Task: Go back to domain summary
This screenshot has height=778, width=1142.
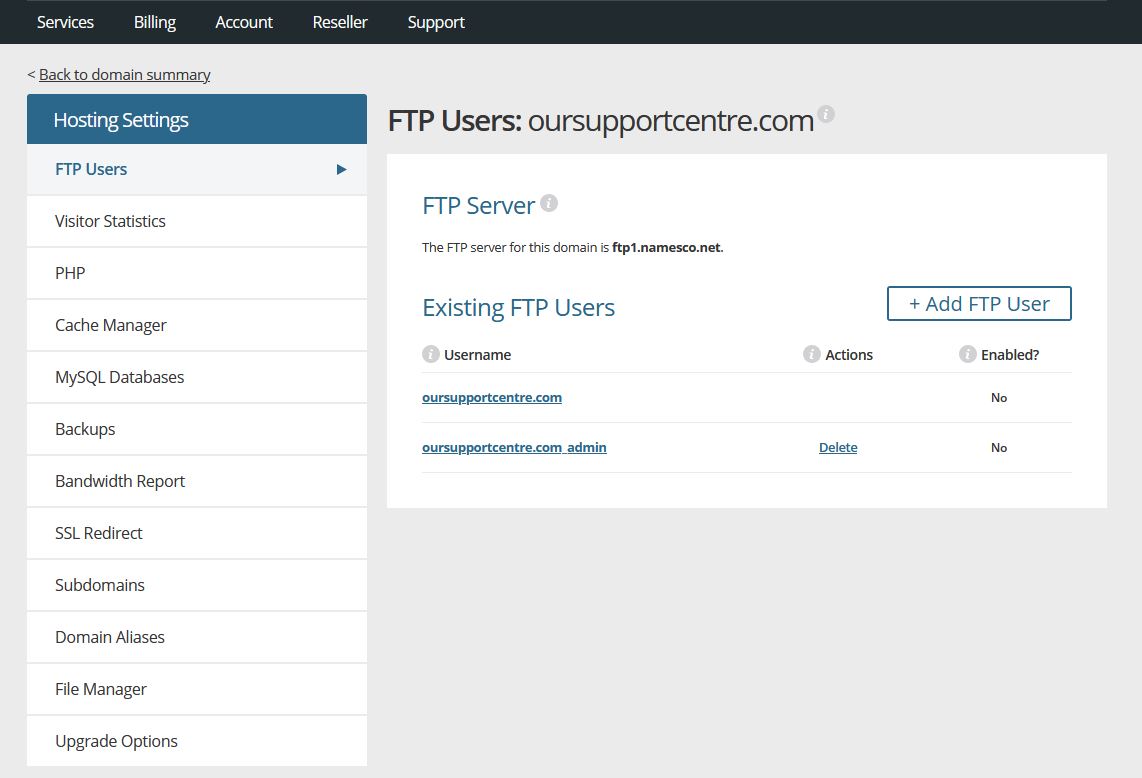Action: [124, 75]
